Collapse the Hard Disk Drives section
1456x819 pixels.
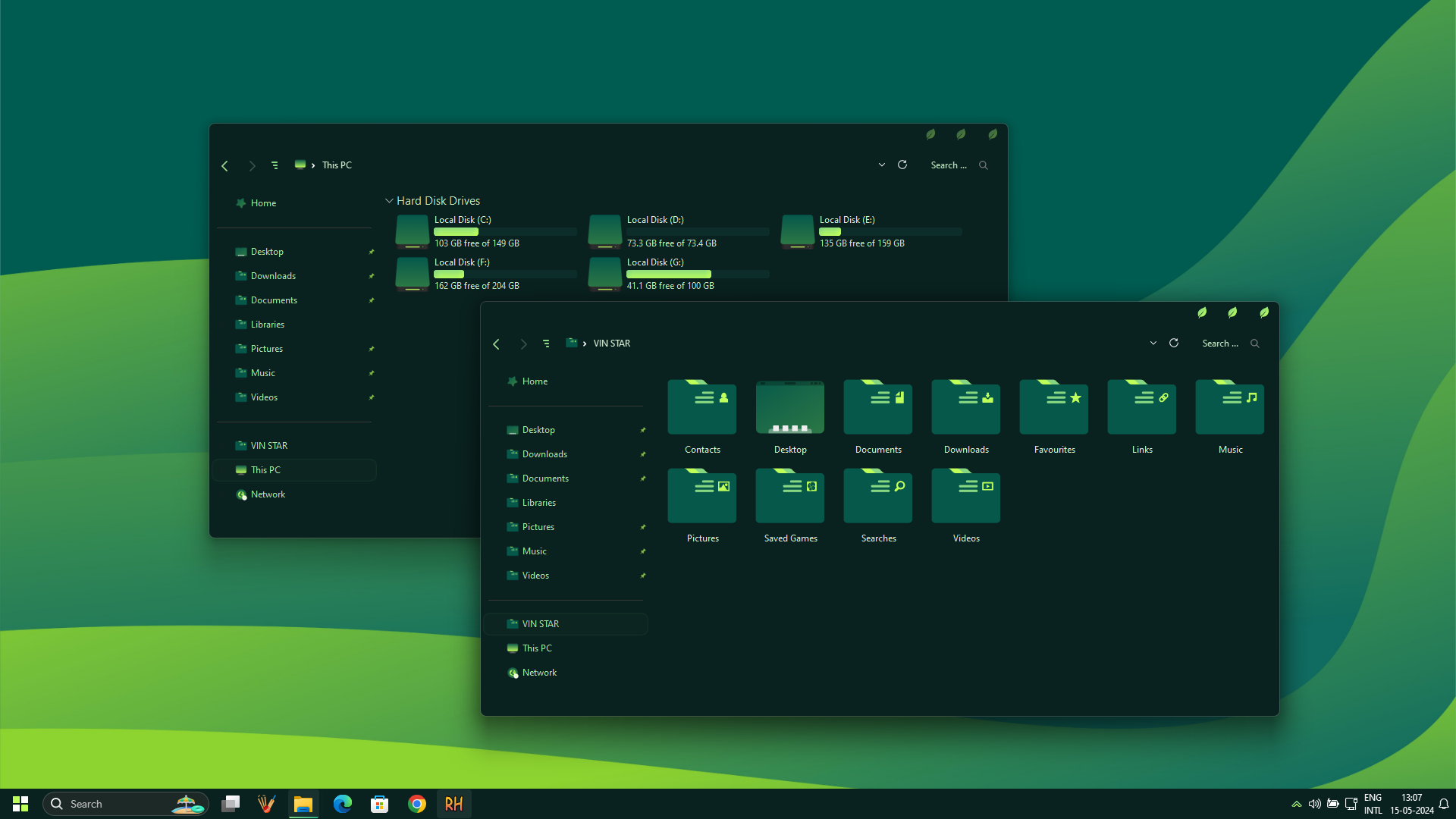pyautogui.click(x=389, y=200)
